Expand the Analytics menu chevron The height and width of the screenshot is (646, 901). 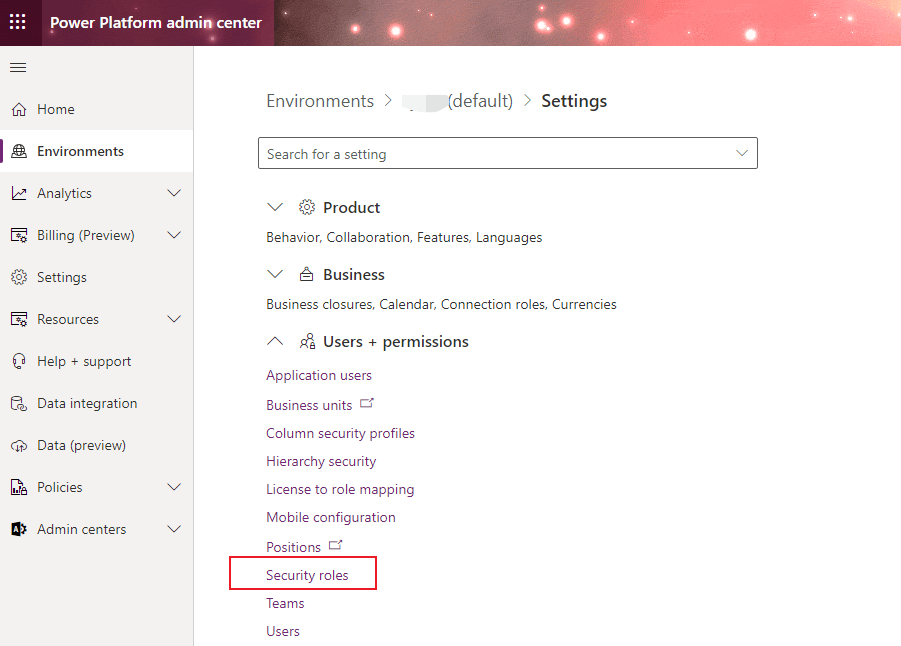point(174,193)
